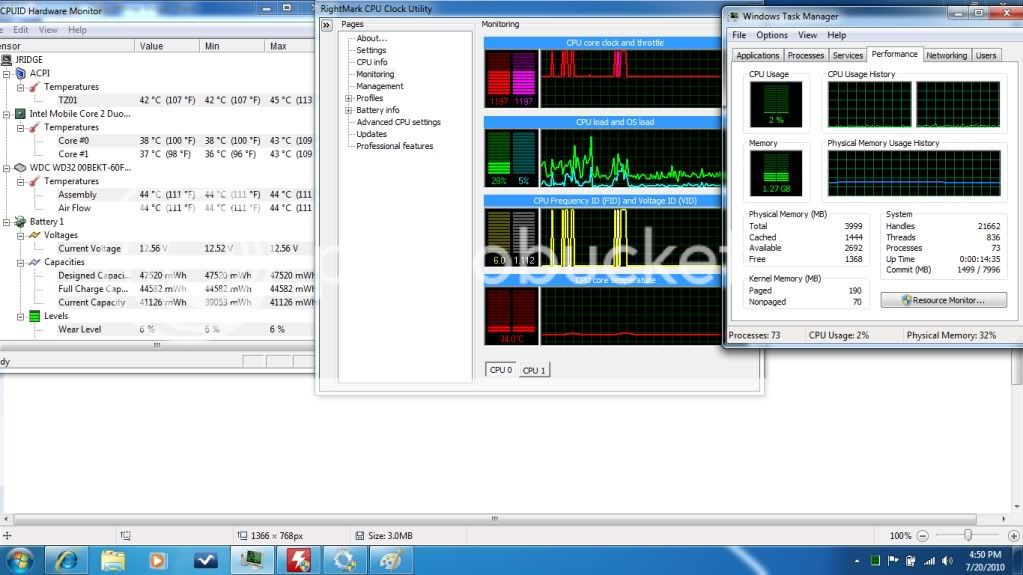Image resolution: width=1023 pixels, height=575 pixels.
Task: Select Advanced CPU settings page
Action: pyautogui.click(x=398, y=122)
